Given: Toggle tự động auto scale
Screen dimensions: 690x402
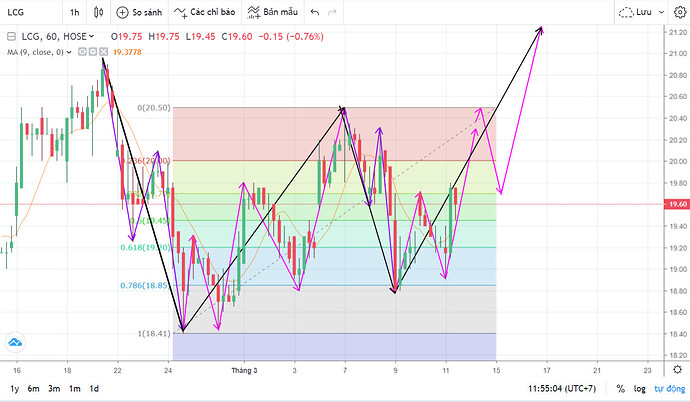Looking at the screenshot, I should 669,389.
